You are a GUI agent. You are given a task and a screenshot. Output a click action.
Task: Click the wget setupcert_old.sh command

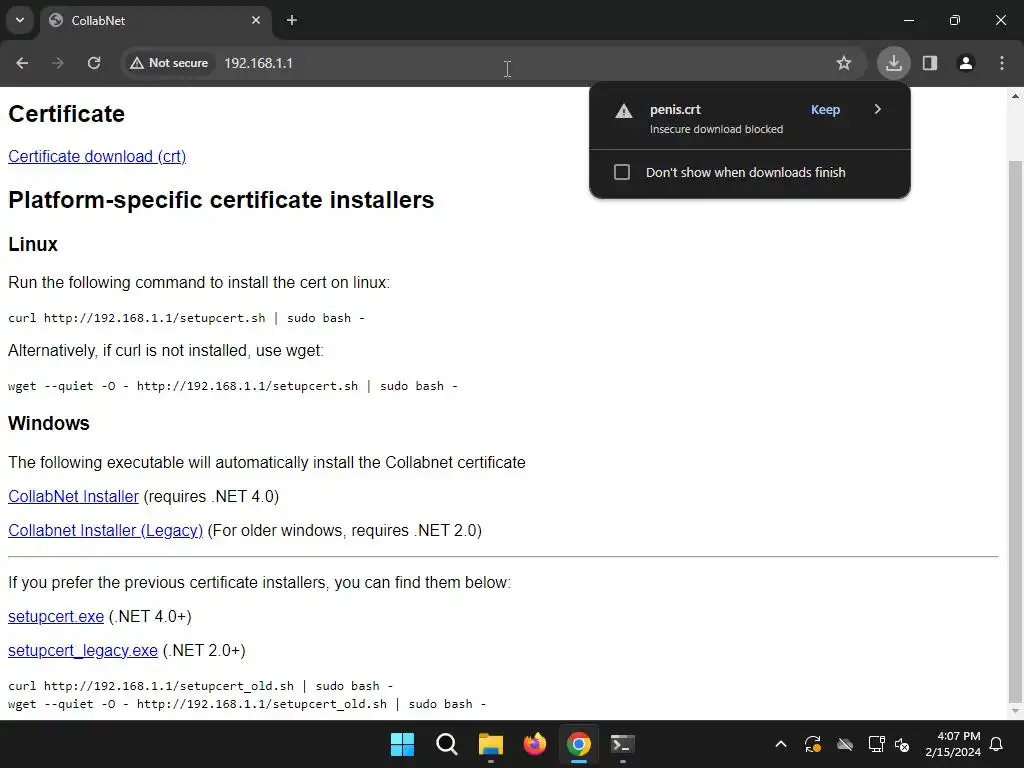pos(247,704)
